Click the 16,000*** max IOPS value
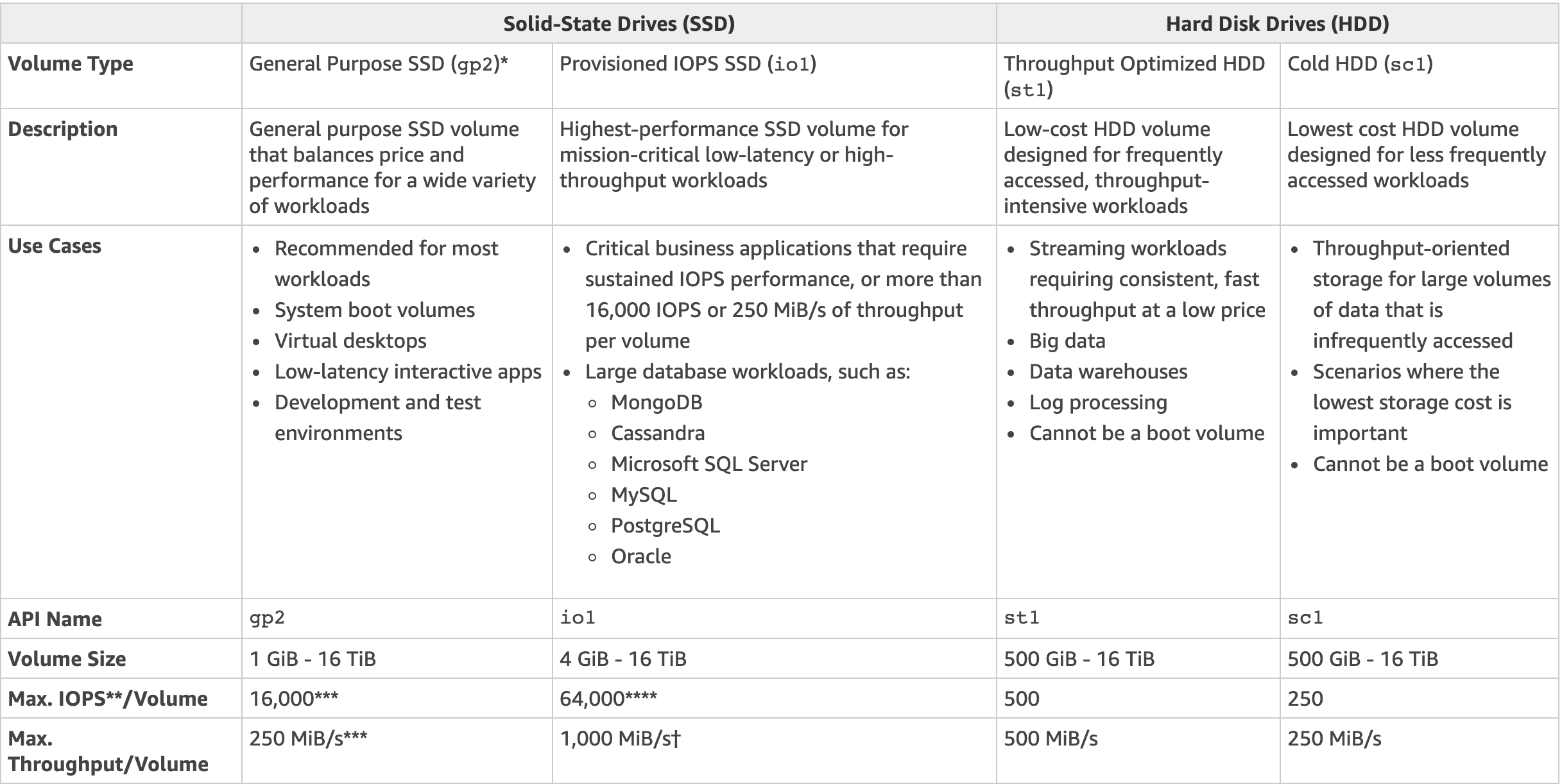 click(x=294, y=699)
